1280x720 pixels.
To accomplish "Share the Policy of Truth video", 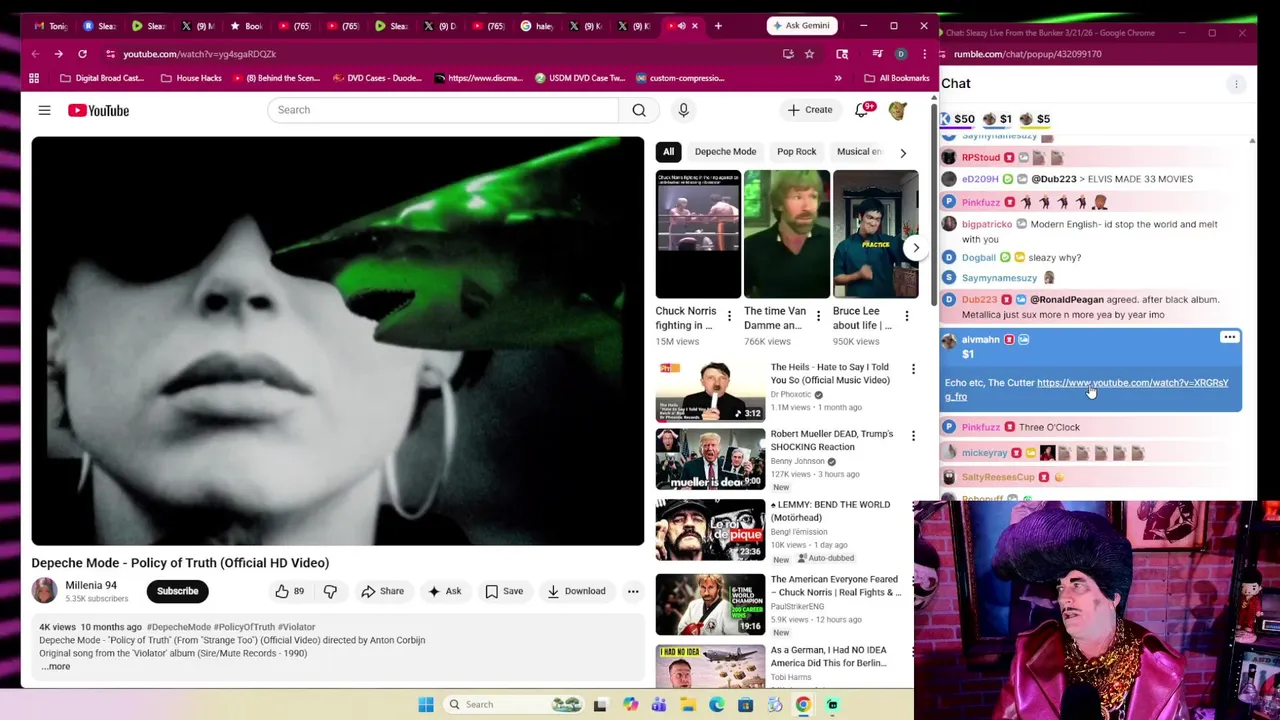I will (x=382, y=591).
